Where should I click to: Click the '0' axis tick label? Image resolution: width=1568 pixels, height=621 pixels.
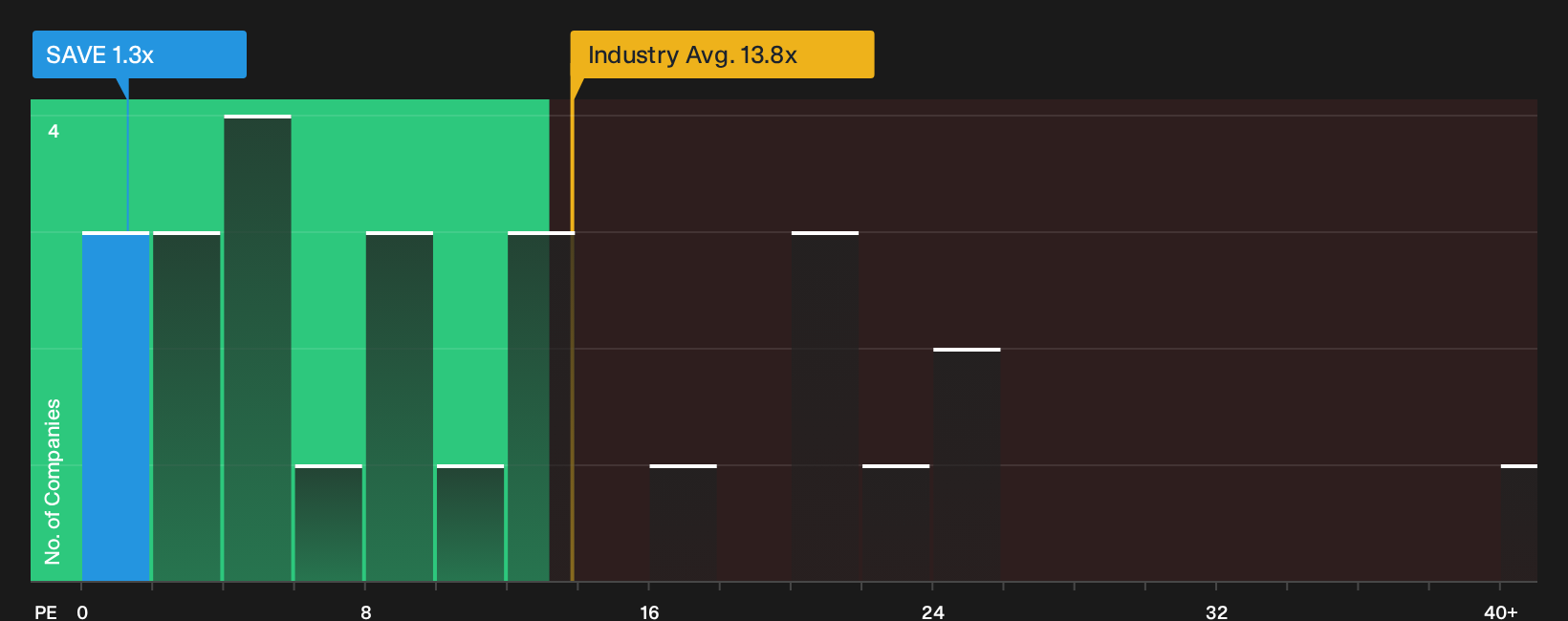click(x=82, y=612)
